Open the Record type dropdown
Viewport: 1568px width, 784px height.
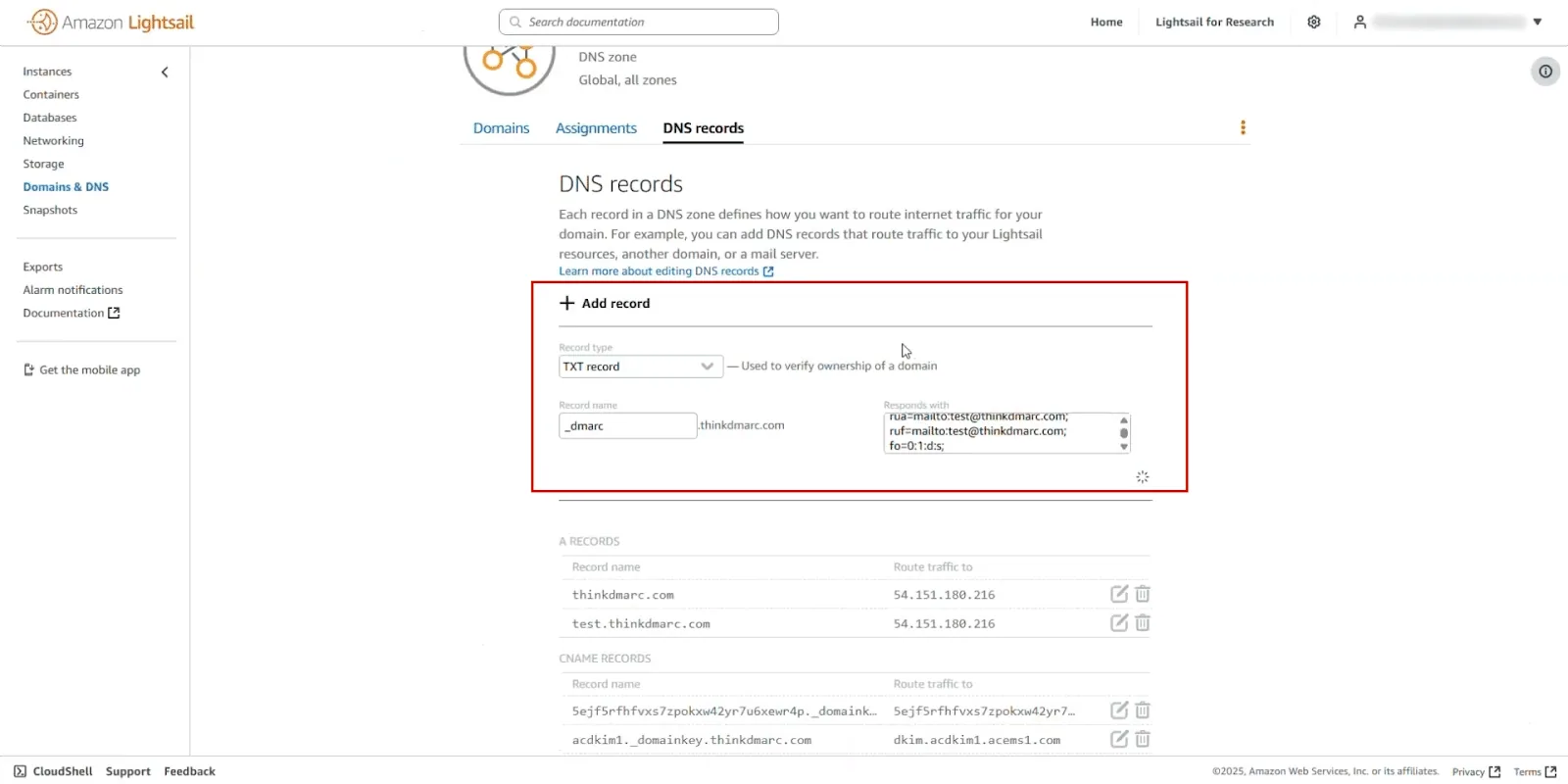click(641, 367)
